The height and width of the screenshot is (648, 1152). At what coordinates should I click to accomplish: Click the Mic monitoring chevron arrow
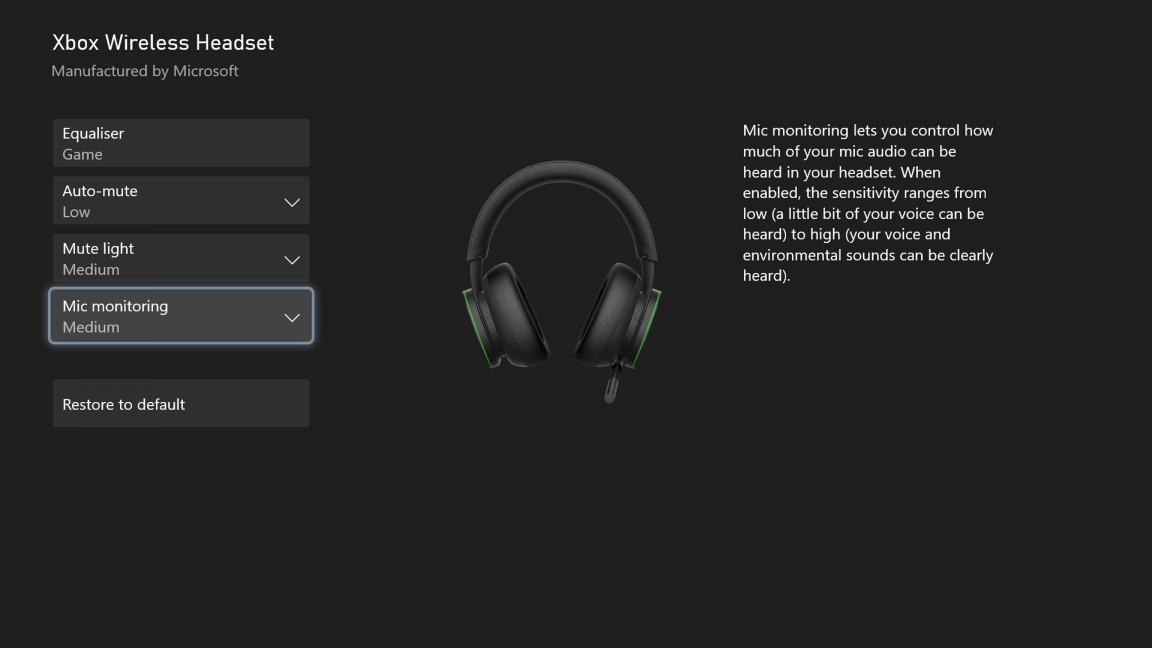[x=291, y=317]
